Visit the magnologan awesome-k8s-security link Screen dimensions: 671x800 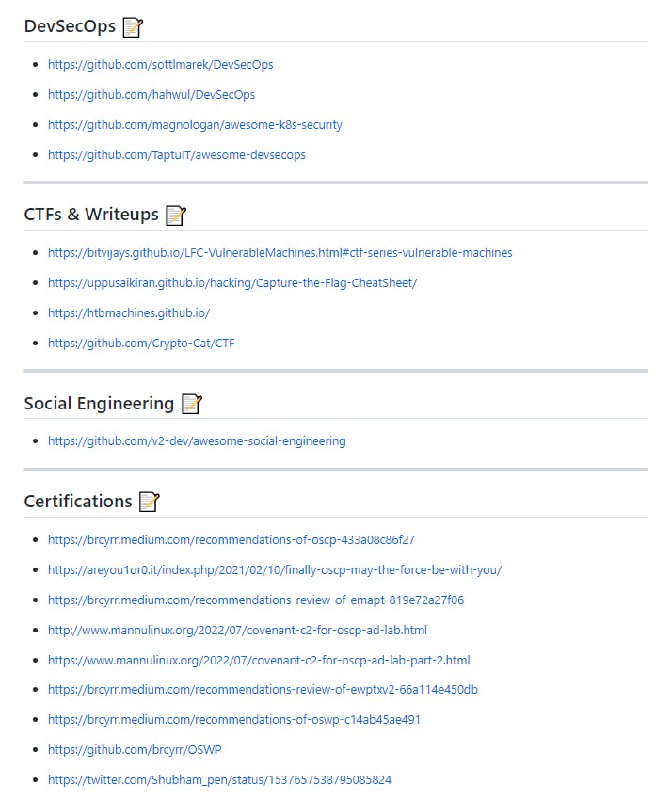click(x=195, y=124)
